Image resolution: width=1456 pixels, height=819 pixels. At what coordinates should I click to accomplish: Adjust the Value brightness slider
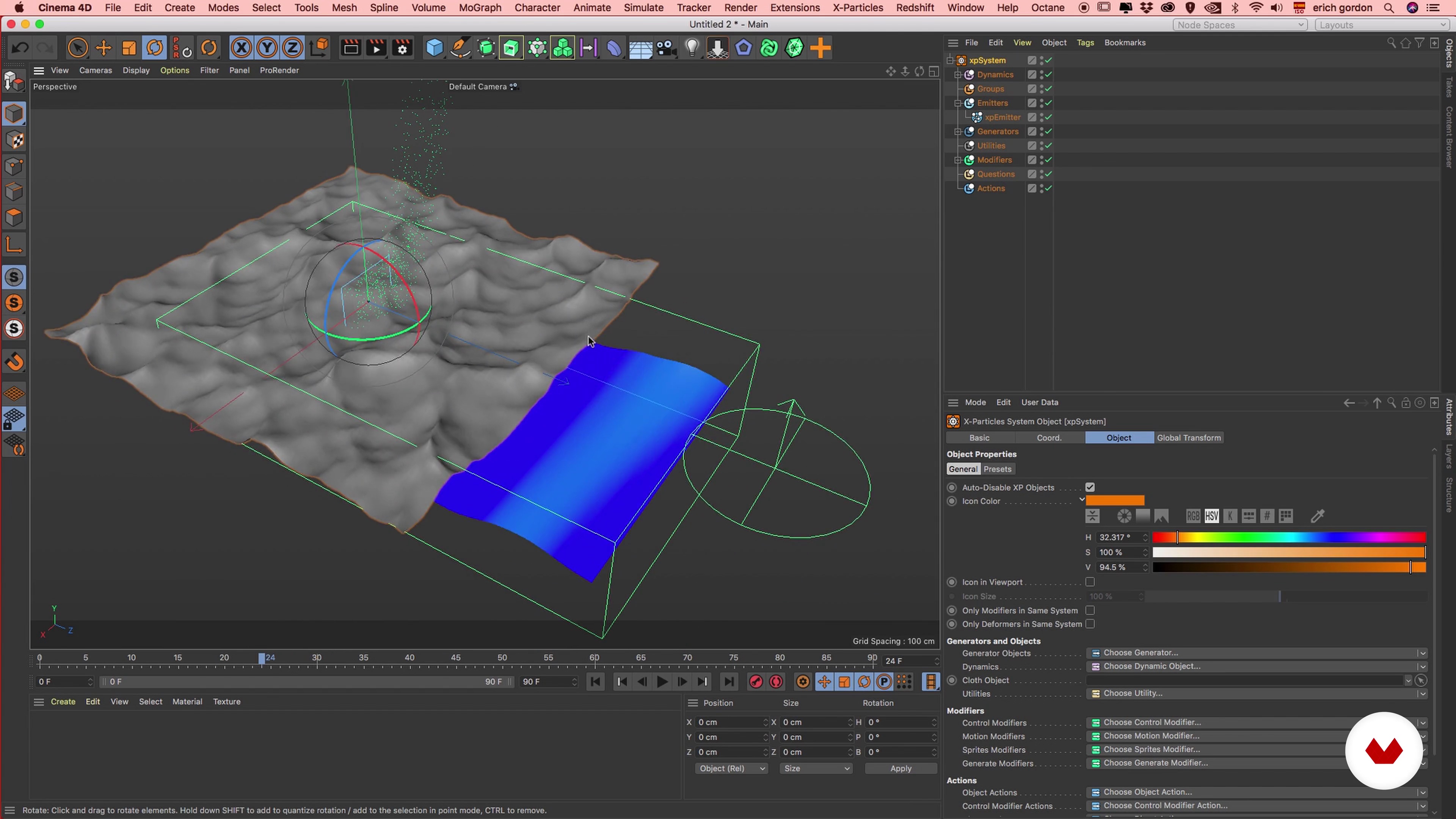click(1289, 568)
